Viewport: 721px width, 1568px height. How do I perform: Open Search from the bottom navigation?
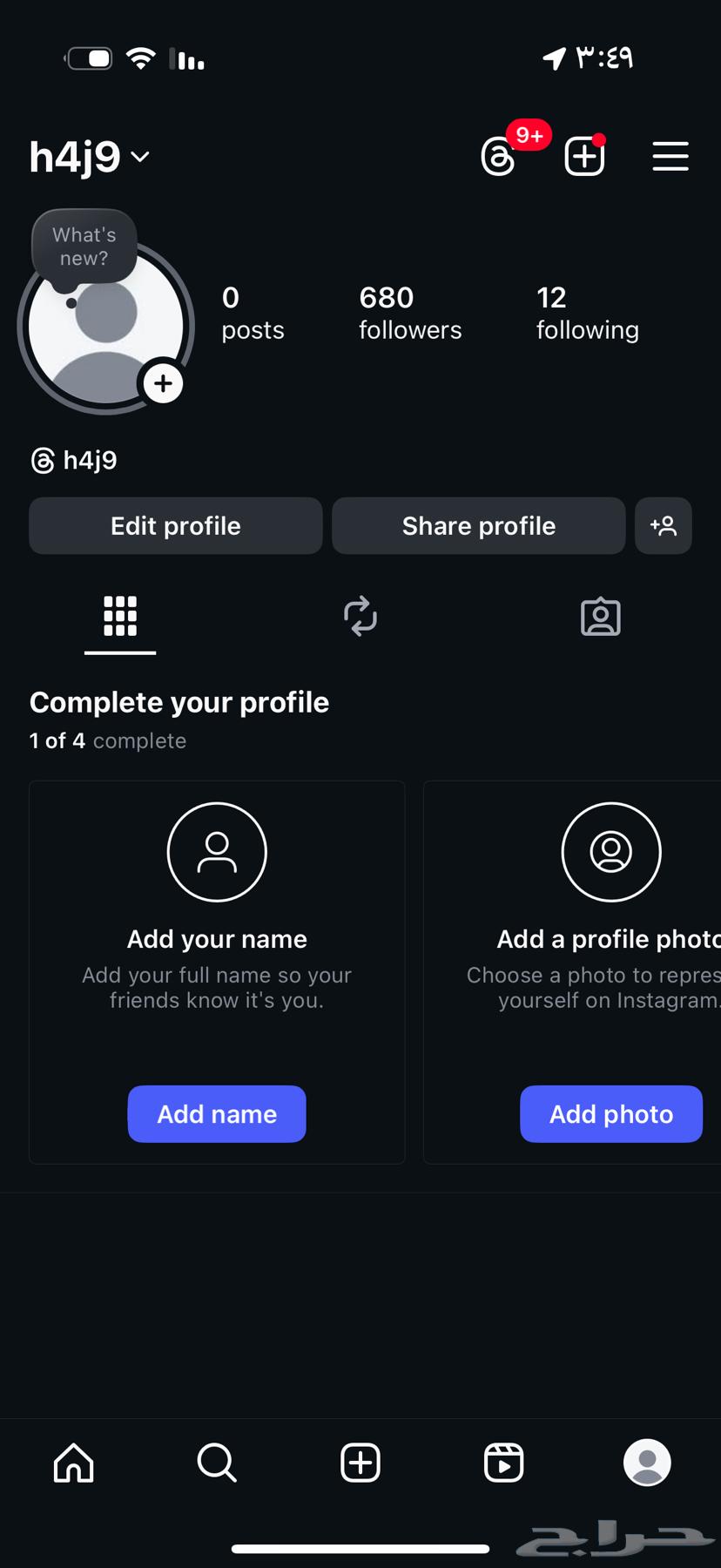pos(217,1463)
